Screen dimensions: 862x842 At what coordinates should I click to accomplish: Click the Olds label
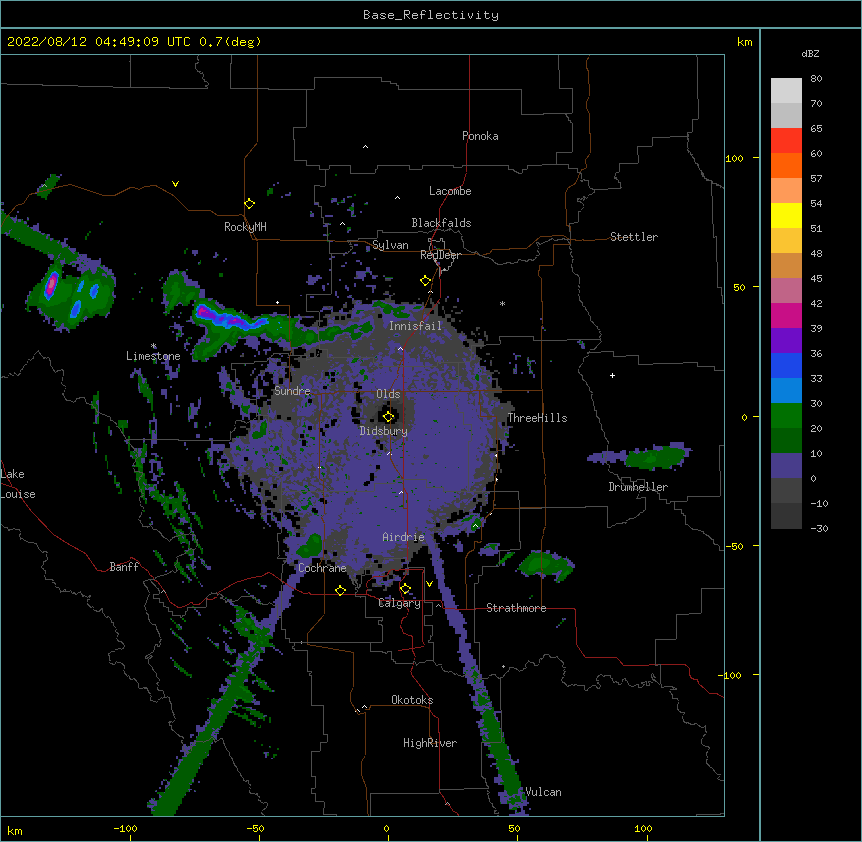tap(388, 394)
